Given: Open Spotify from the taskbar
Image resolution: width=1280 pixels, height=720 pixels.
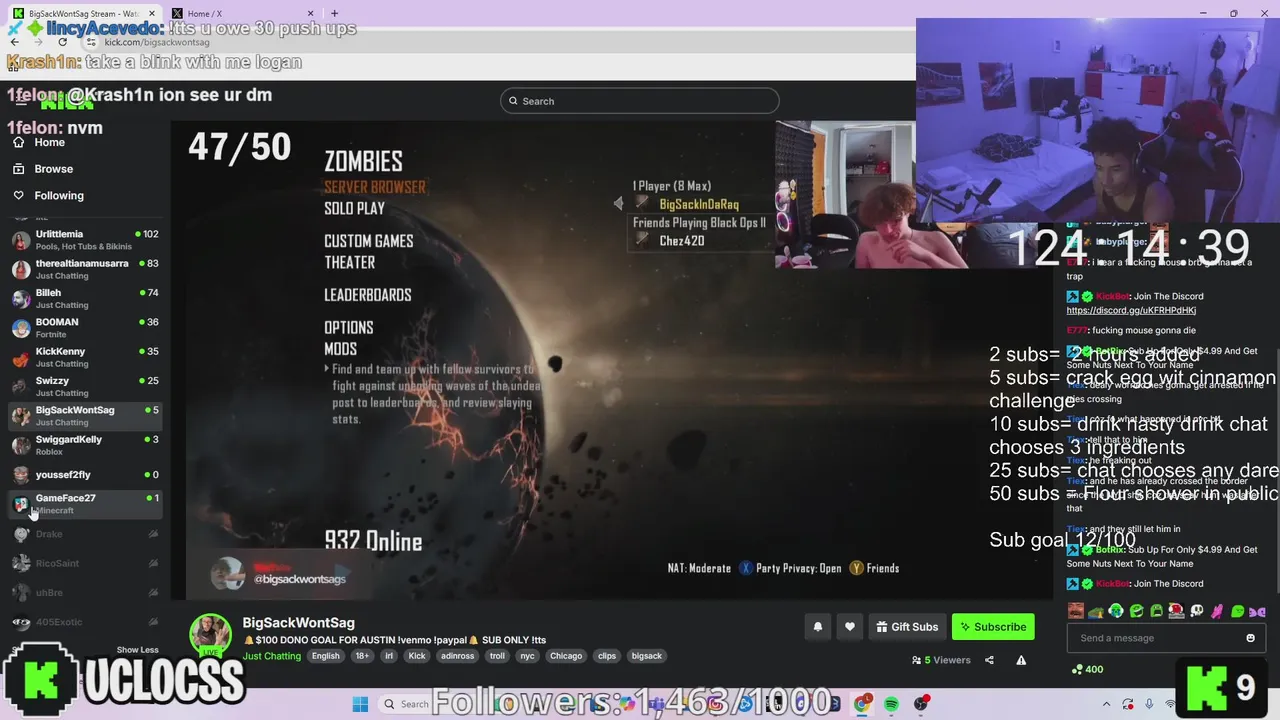Looking at the screenshot, I should click(x=891, y=704).
